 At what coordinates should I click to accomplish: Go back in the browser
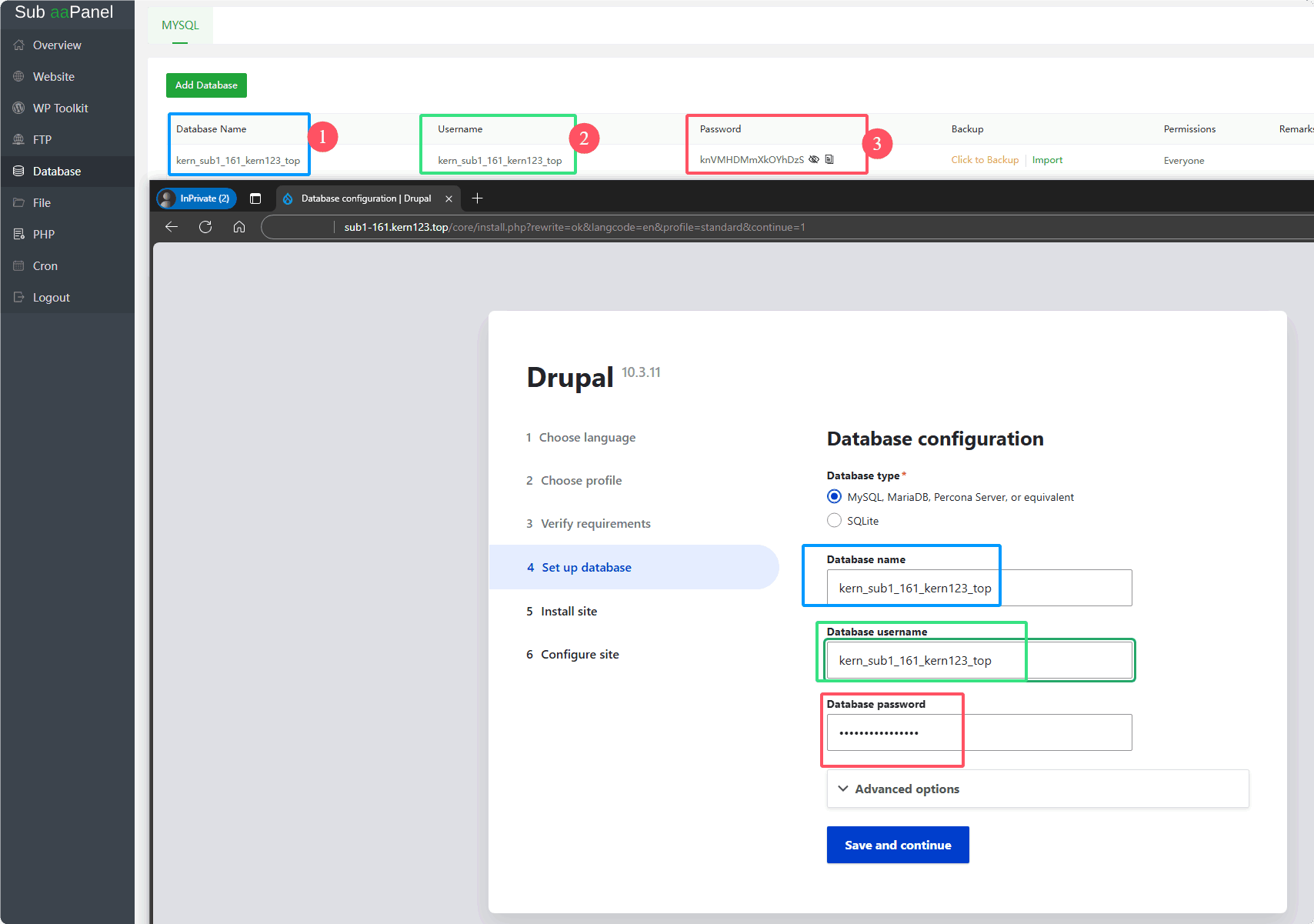point(172,227)
